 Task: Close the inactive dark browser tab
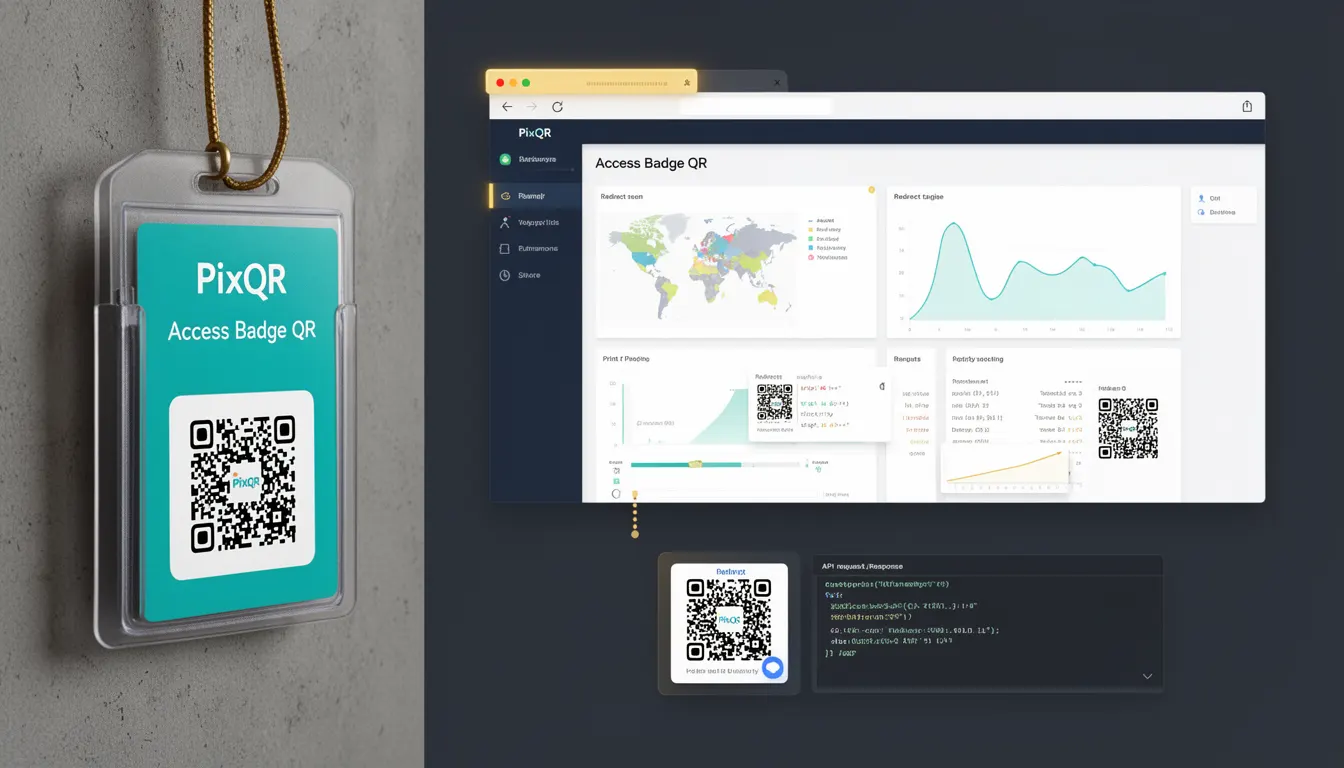[778, 83]
